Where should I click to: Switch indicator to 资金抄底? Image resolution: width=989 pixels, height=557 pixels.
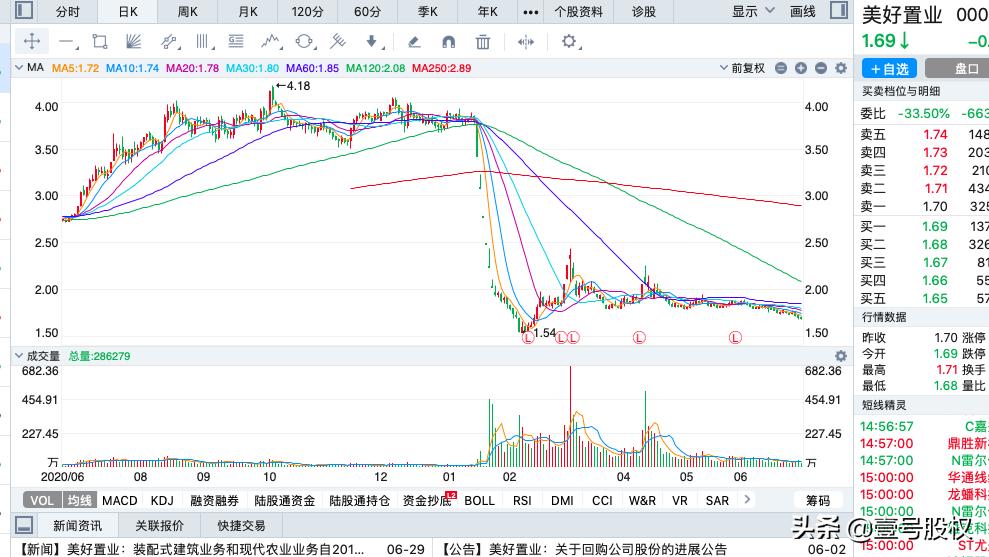point(427,500)
